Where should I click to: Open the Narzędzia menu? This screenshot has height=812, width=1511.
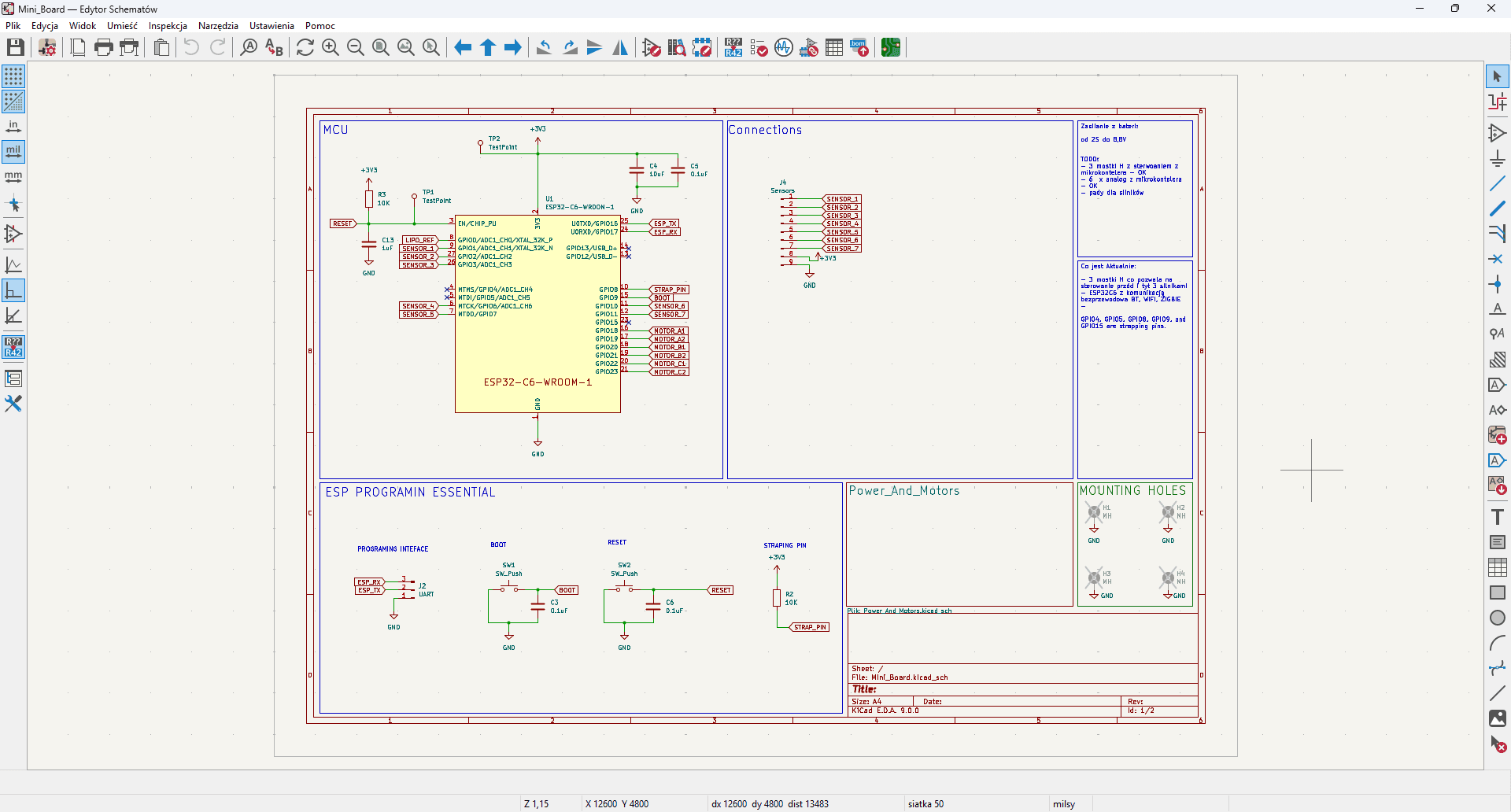coord(218,26)
